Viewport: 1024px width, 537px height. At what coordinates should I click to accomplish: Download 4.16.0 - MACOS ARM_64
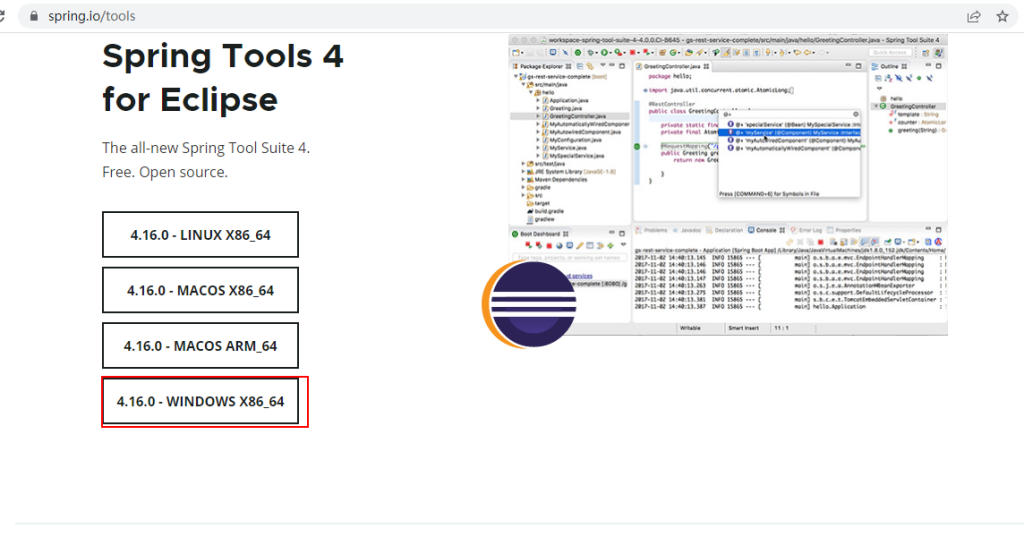200,346
